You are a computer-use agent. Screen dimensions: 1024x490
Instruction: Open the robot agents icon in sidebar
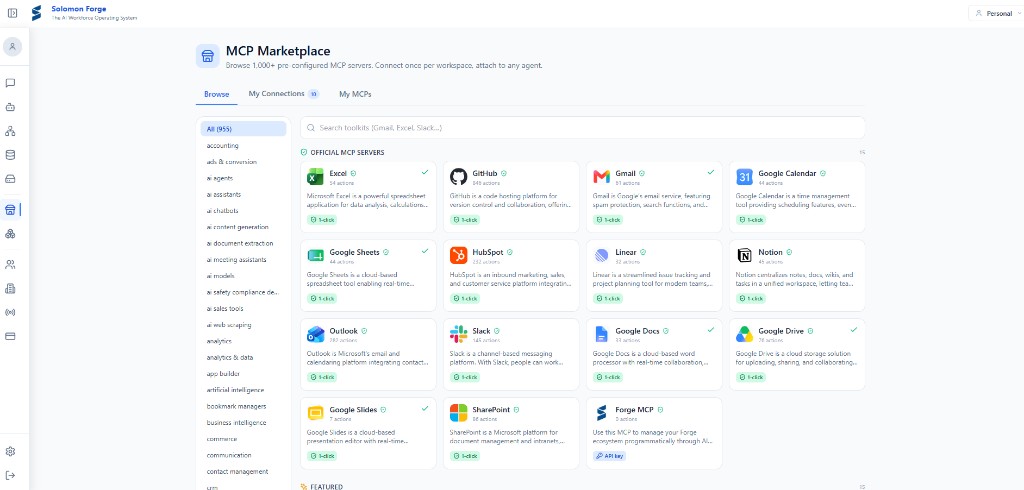pyautogui.click(x=10, y=107)
